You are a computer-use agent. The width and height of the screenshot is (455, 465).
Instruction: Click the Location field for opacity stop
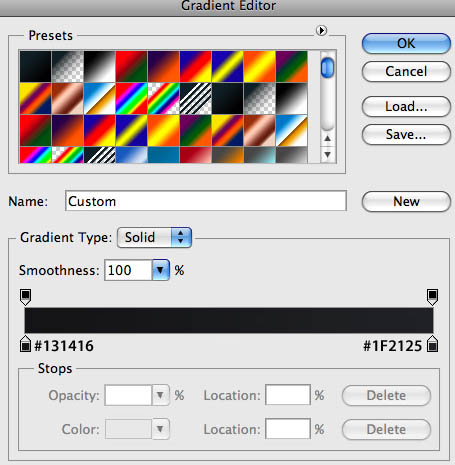[288, 395]
